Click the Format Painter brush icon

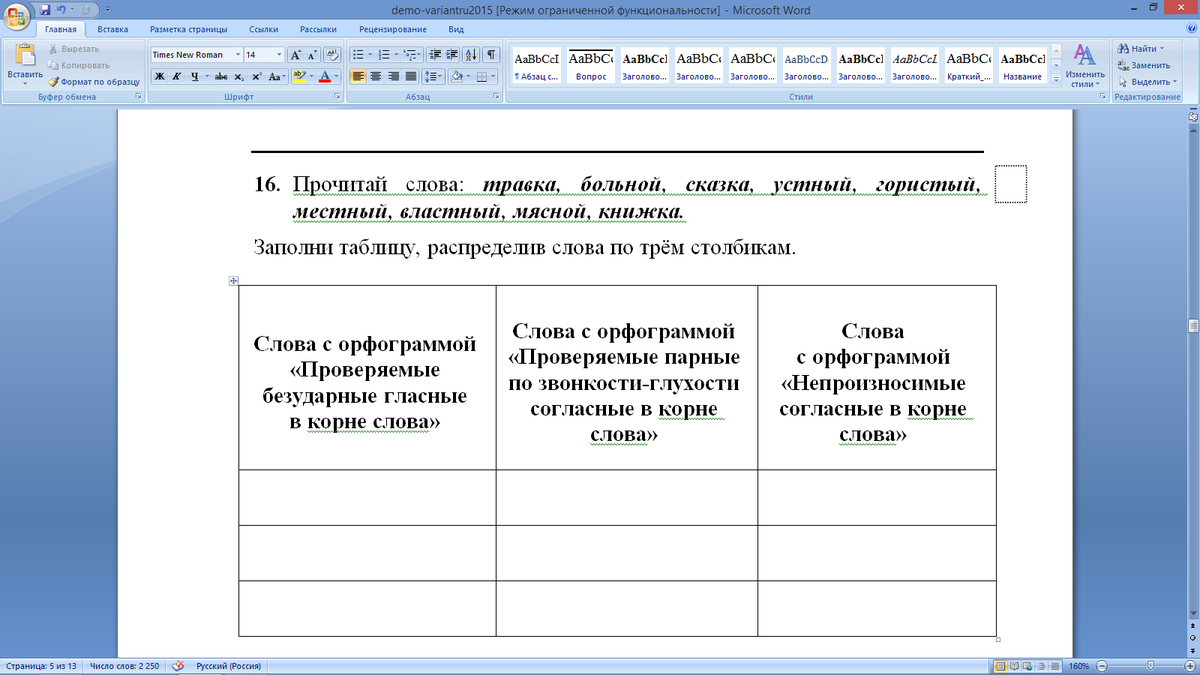54,81
